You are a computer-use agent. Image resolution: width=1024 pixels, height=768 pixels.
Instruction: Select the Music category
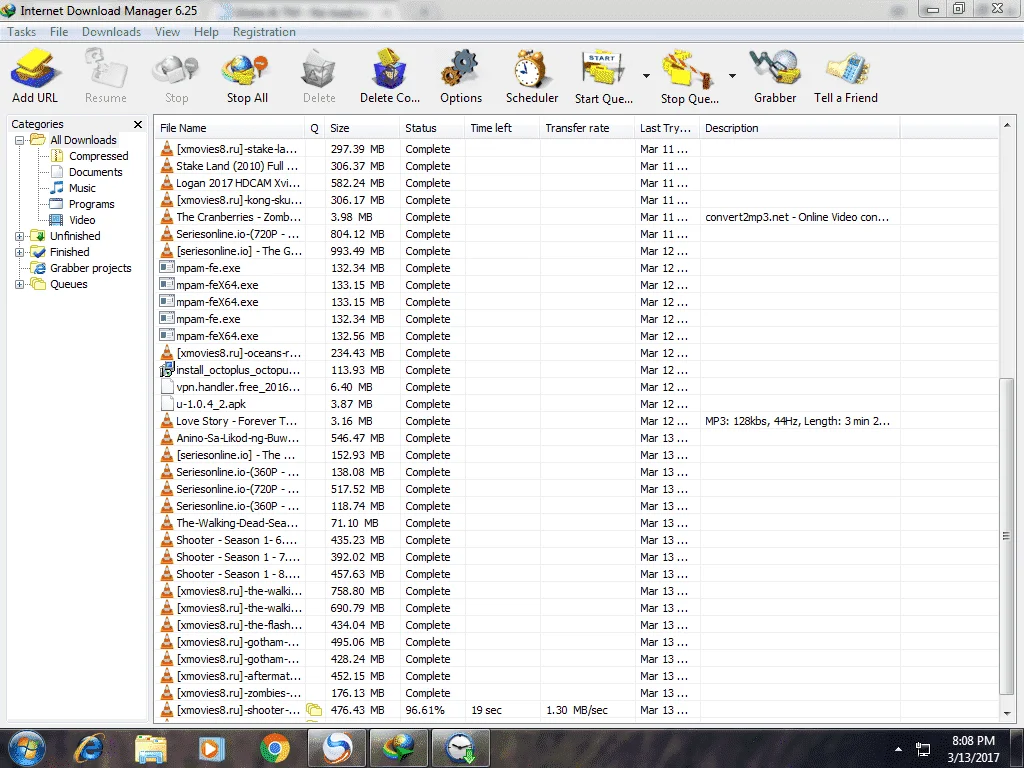82,188
